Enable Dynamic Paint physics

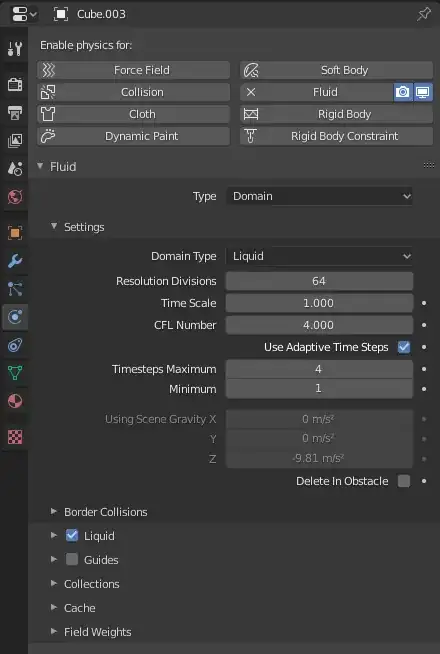(133, 136)
